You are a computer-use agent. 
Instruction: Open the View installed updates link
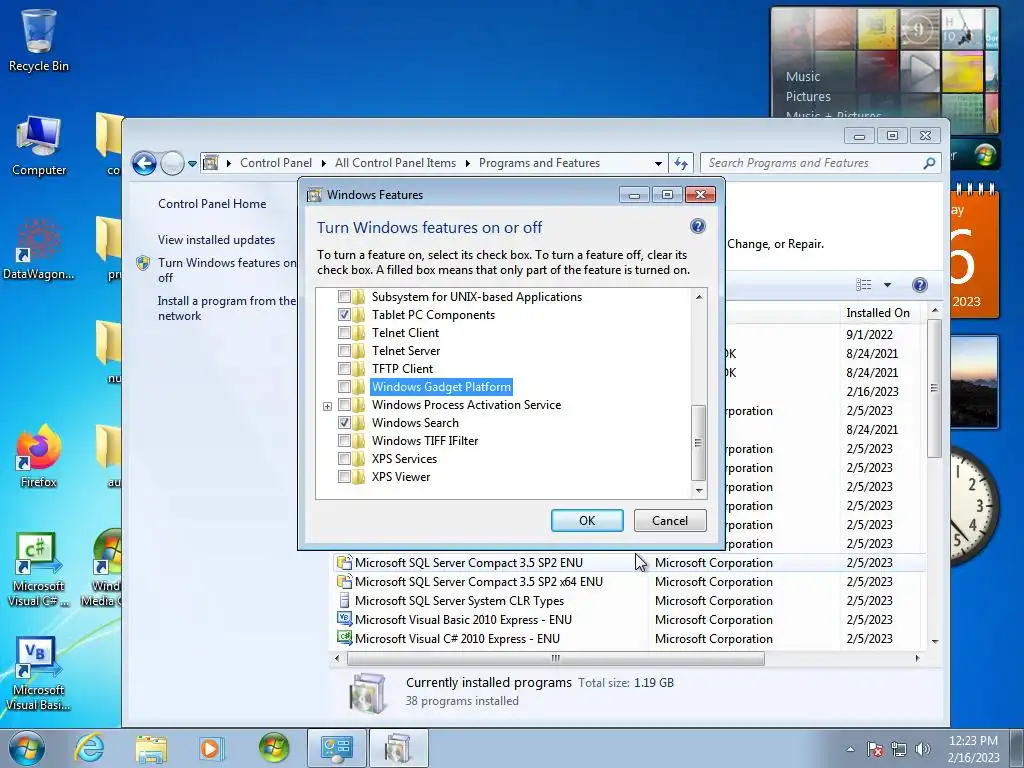click(216, 240)
